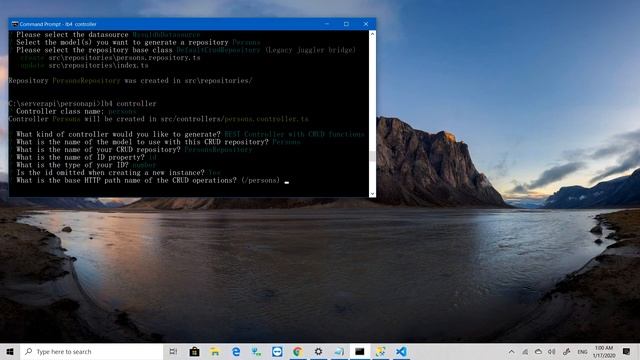Change ENG input language indicator
This screenshot has height=360, width=640.
(582, 351)
